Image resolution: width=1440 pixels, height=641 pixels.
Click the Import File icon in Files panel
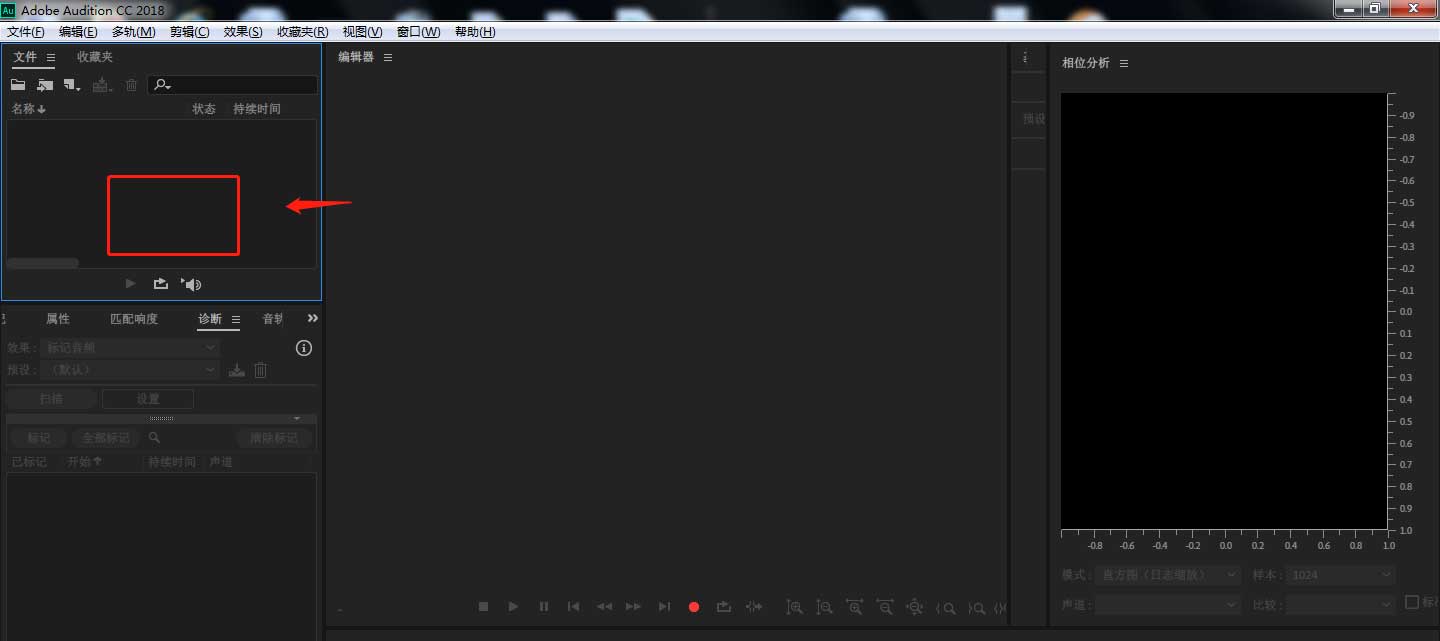45,85
